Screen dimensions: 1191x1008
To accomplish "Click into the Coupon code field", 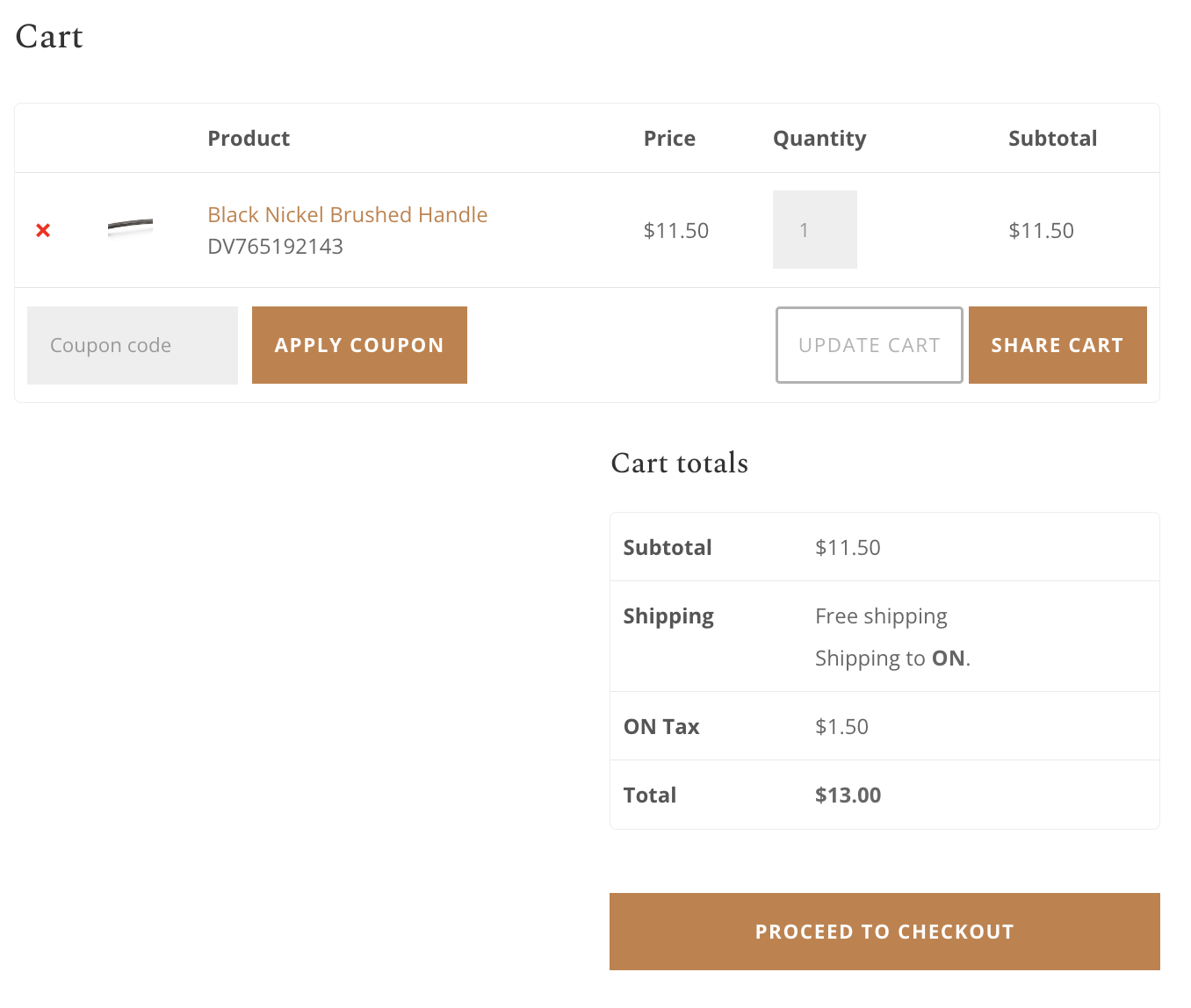I will pos(133,345).
